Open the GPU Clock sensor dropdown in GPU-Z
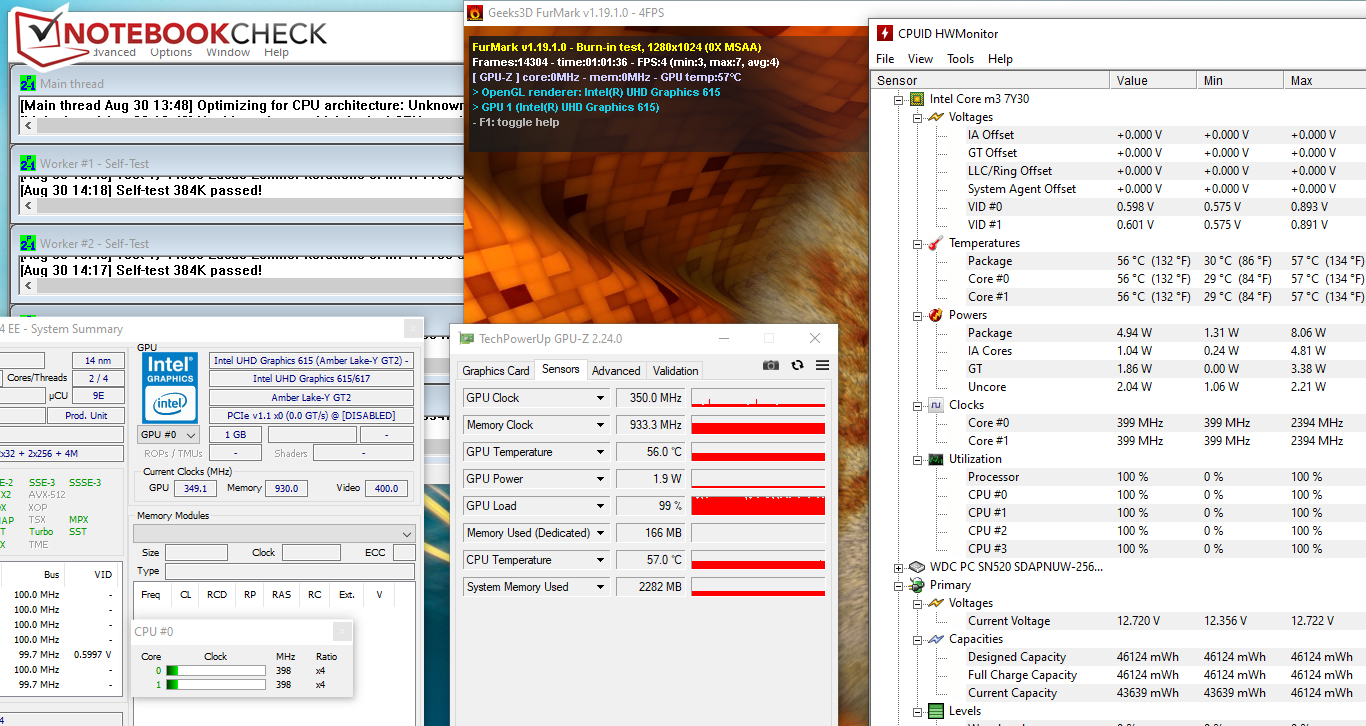 pyautogui.click(x=601, y=398)
